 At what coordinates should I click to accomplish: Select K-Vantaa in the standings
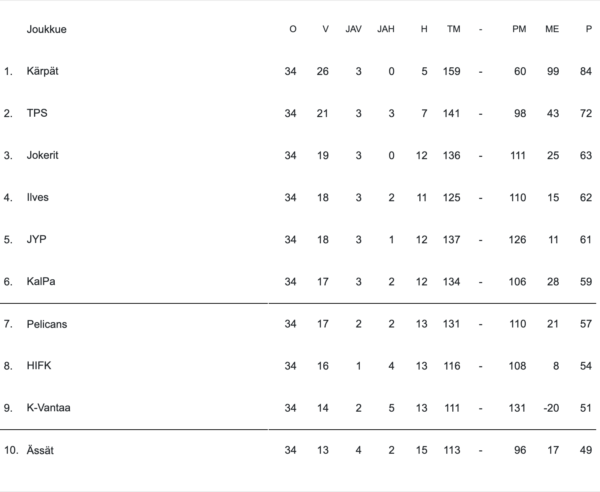pyautogui.click(x=48, y=408)
